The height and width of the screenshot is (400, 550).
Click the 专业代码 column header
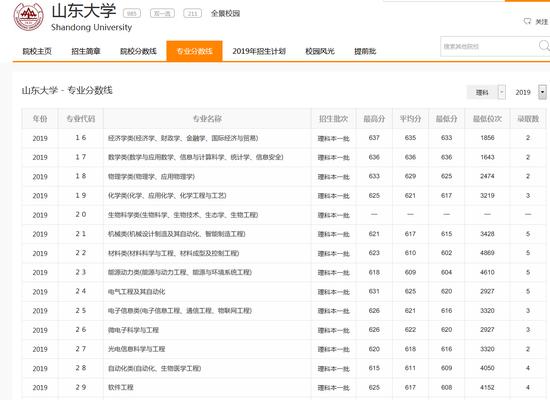pos(81,119)
